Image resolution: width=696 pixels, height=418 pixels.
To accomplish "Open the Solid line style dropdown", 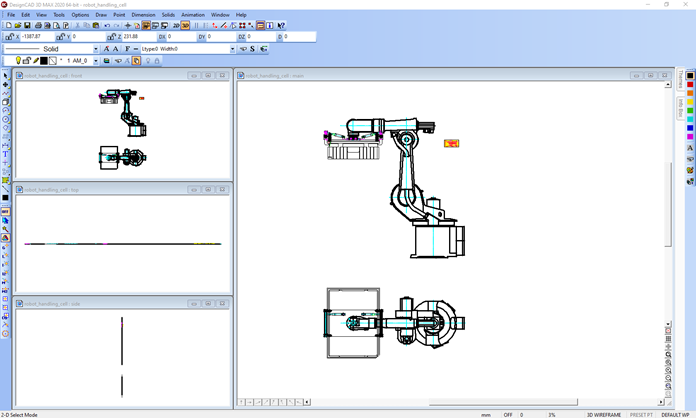I will tap(96, 49).
